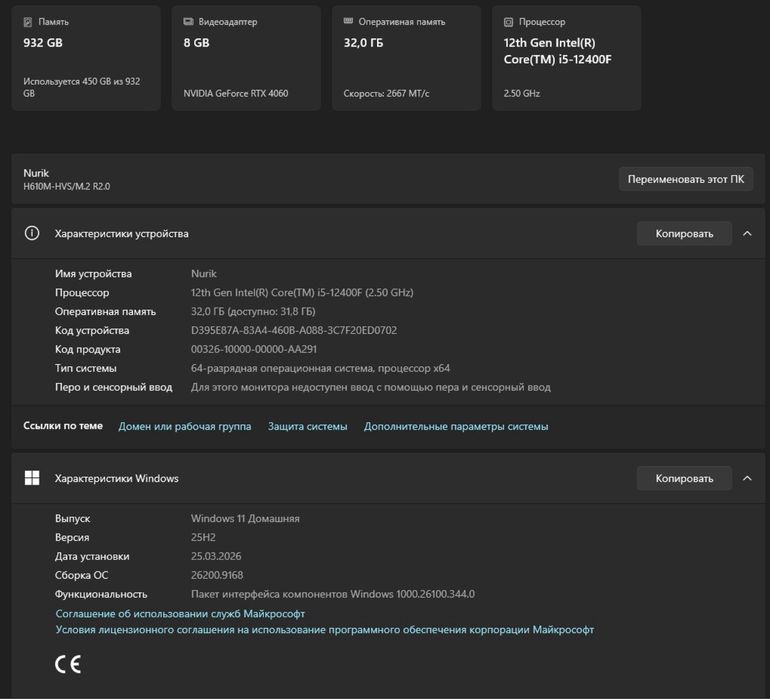Collapse the Характеристики Windows section chevron
The width and height of the screenshot is (770, 699).
[747, 478]
